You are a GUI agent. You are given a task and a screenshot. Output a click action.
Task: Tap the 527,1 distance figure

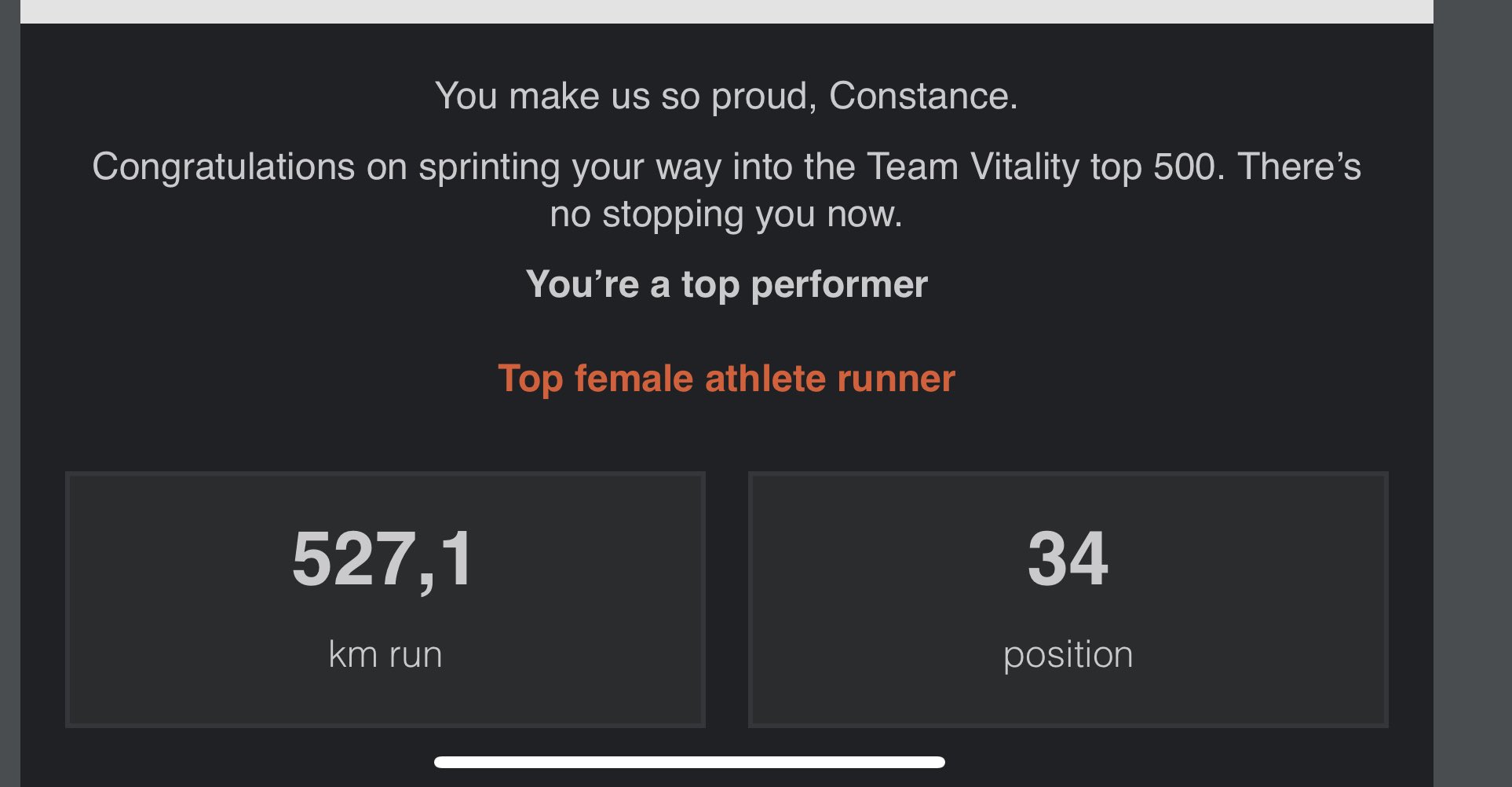384,558
